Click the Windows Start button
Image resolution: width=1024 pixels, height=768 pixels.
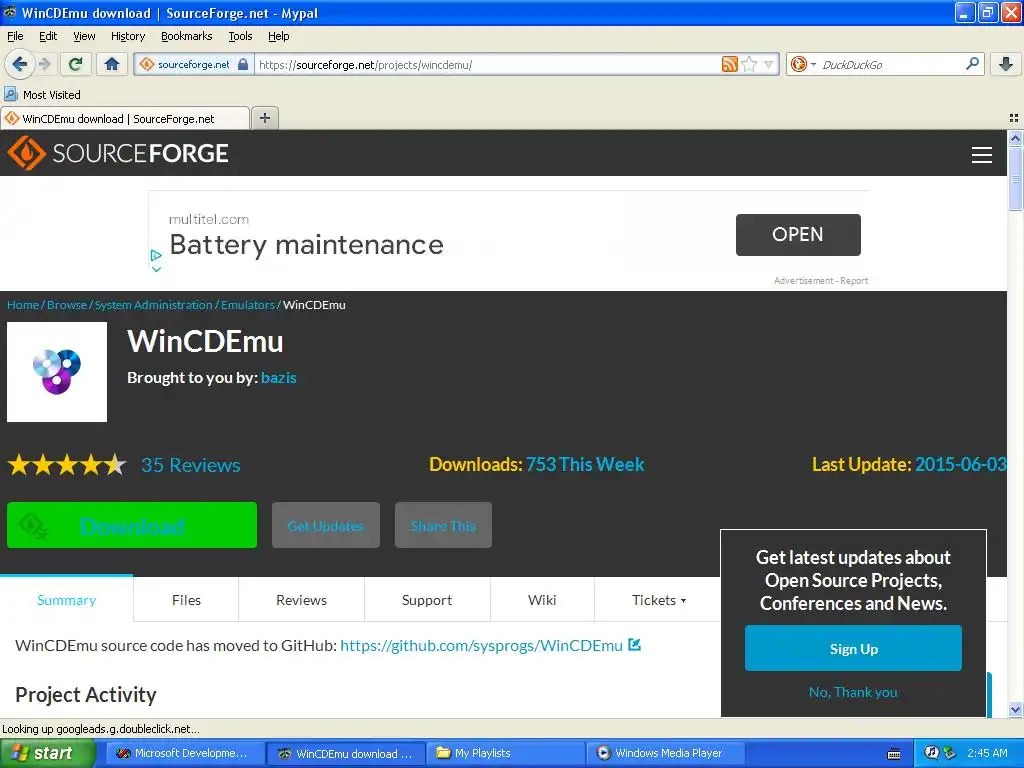coord(47,753)
